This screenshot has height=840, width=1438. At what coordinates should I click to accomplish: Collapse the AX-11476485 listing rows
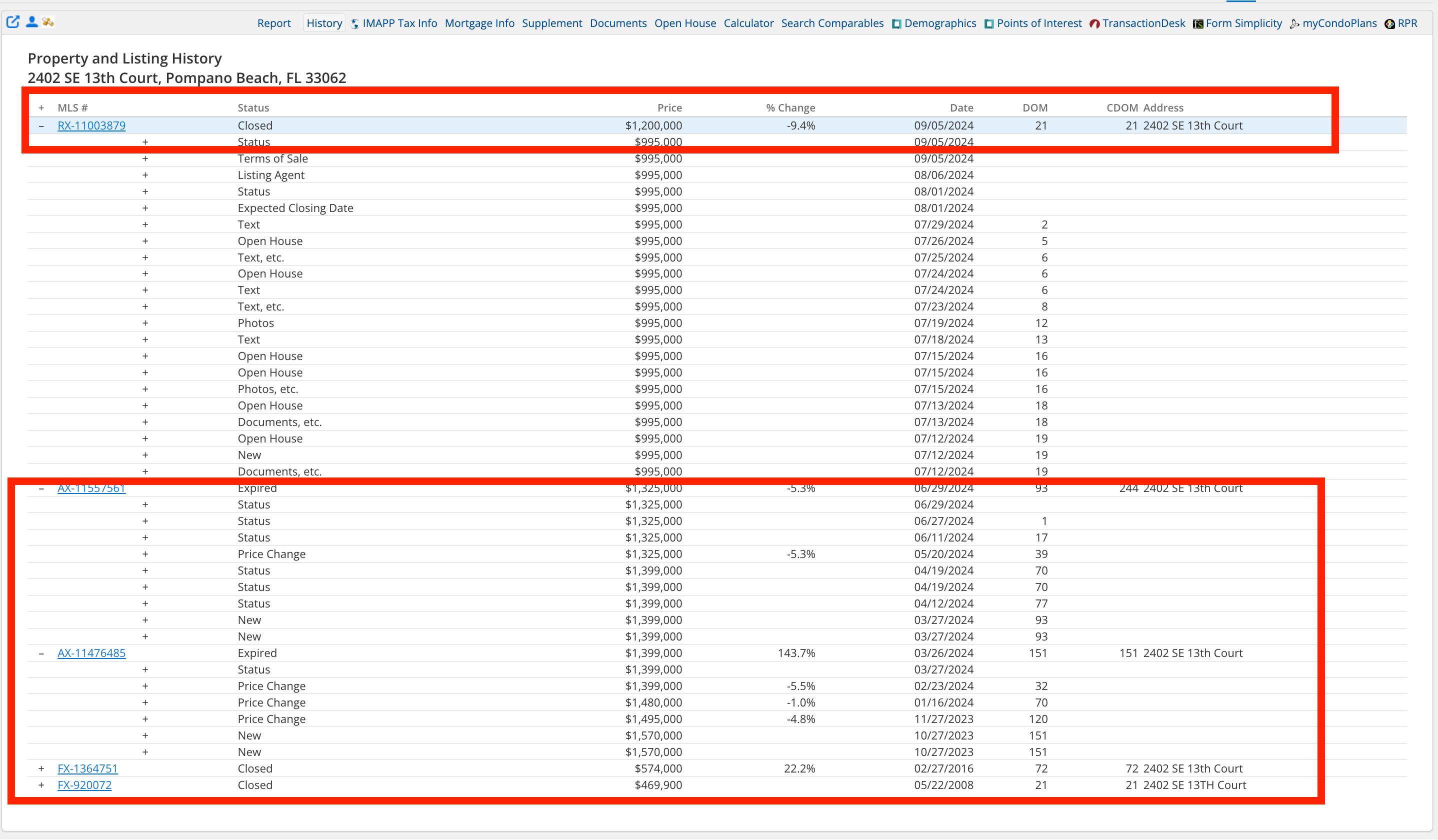[41, 653]
